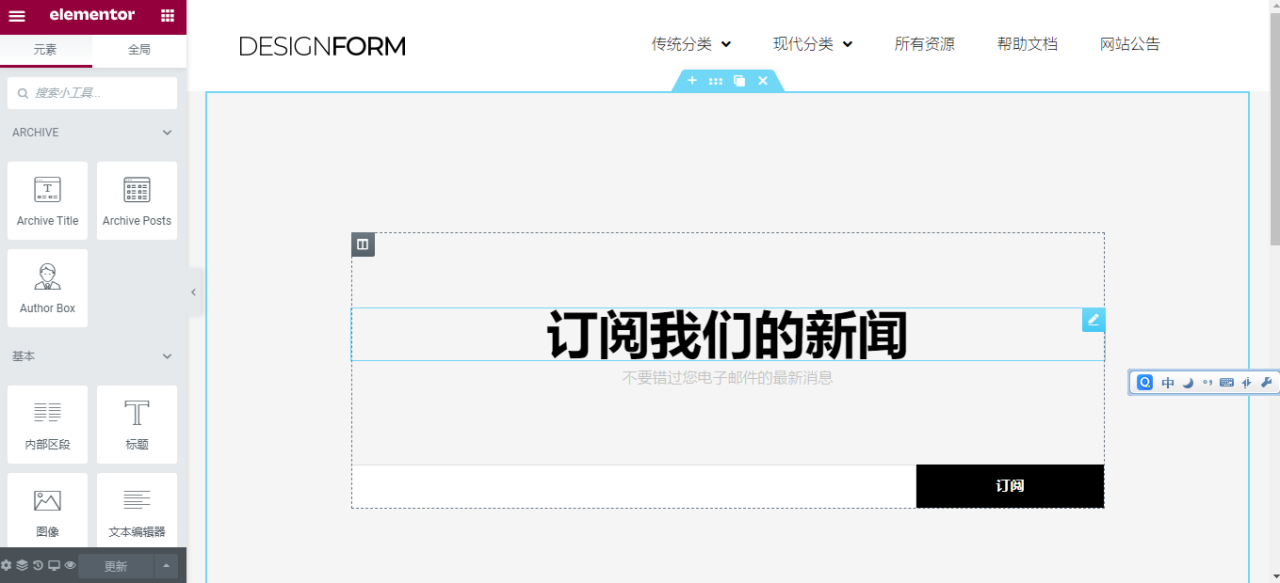The image size is (1280, 583).
Task: Select the Archive Title widget
Action: pos(47,200)
